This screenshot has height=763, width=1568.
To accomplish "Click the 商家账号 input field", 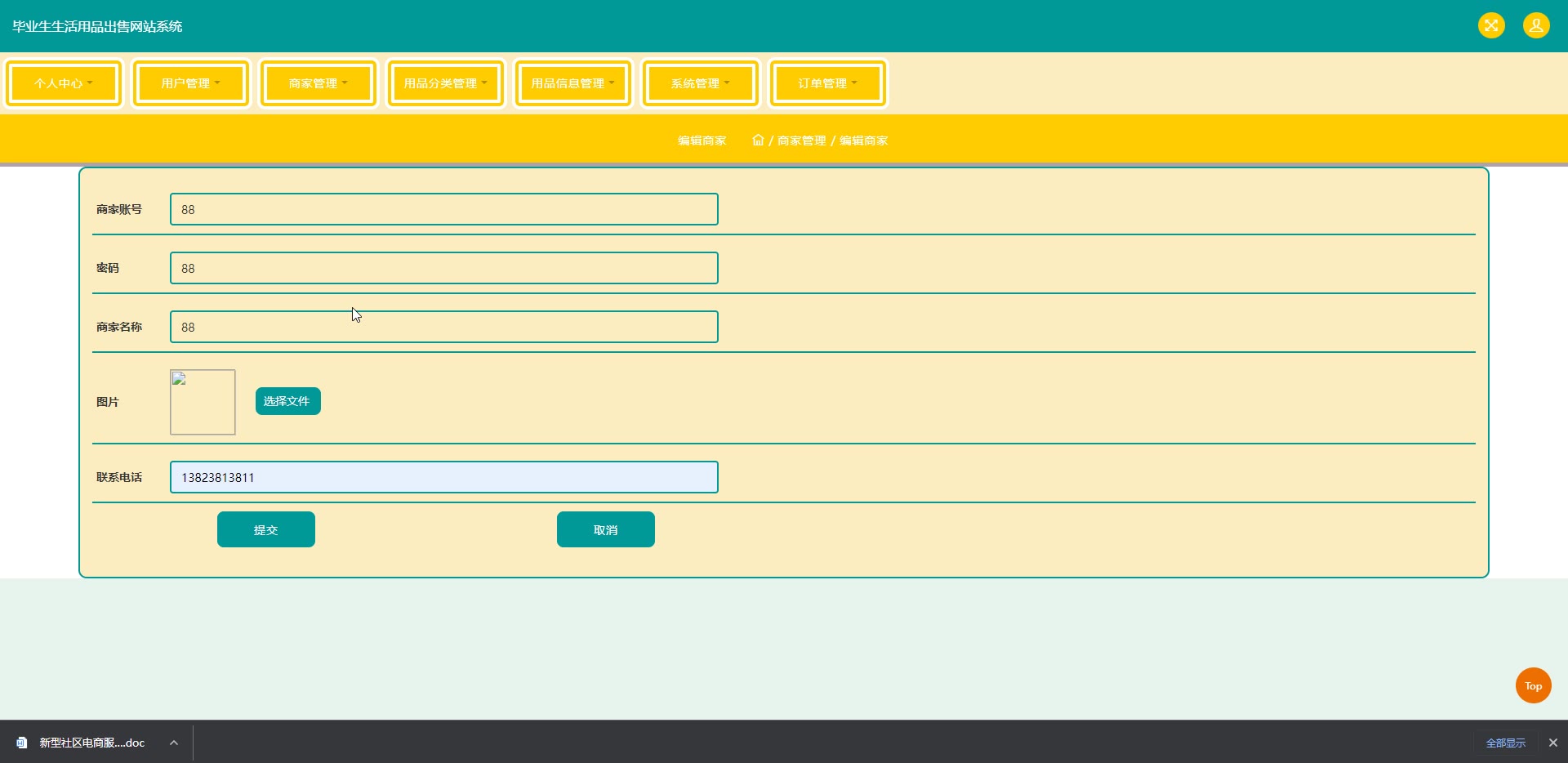I will click(x=444, y=209).
